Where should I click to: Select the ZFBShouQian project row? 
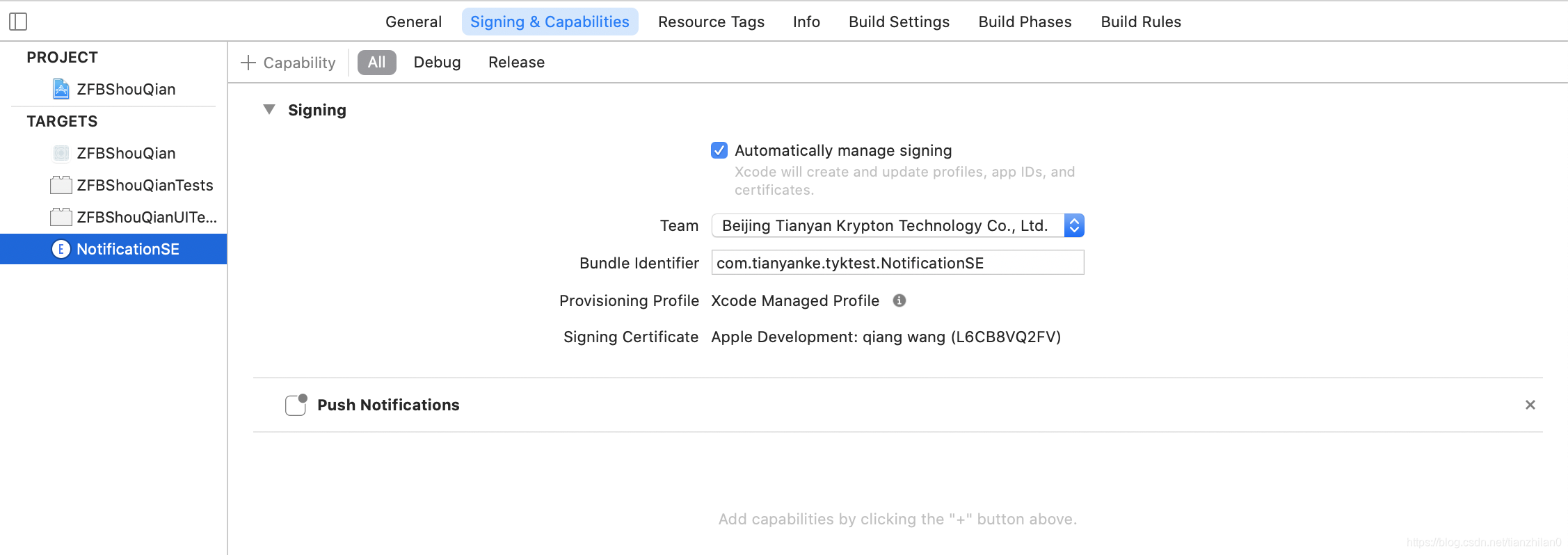click(113, 89)
